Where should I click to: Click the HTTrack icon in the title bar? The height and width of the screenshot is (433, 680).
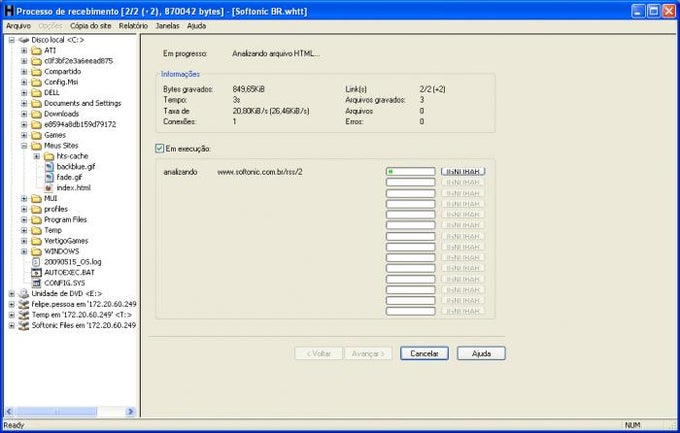9,11
